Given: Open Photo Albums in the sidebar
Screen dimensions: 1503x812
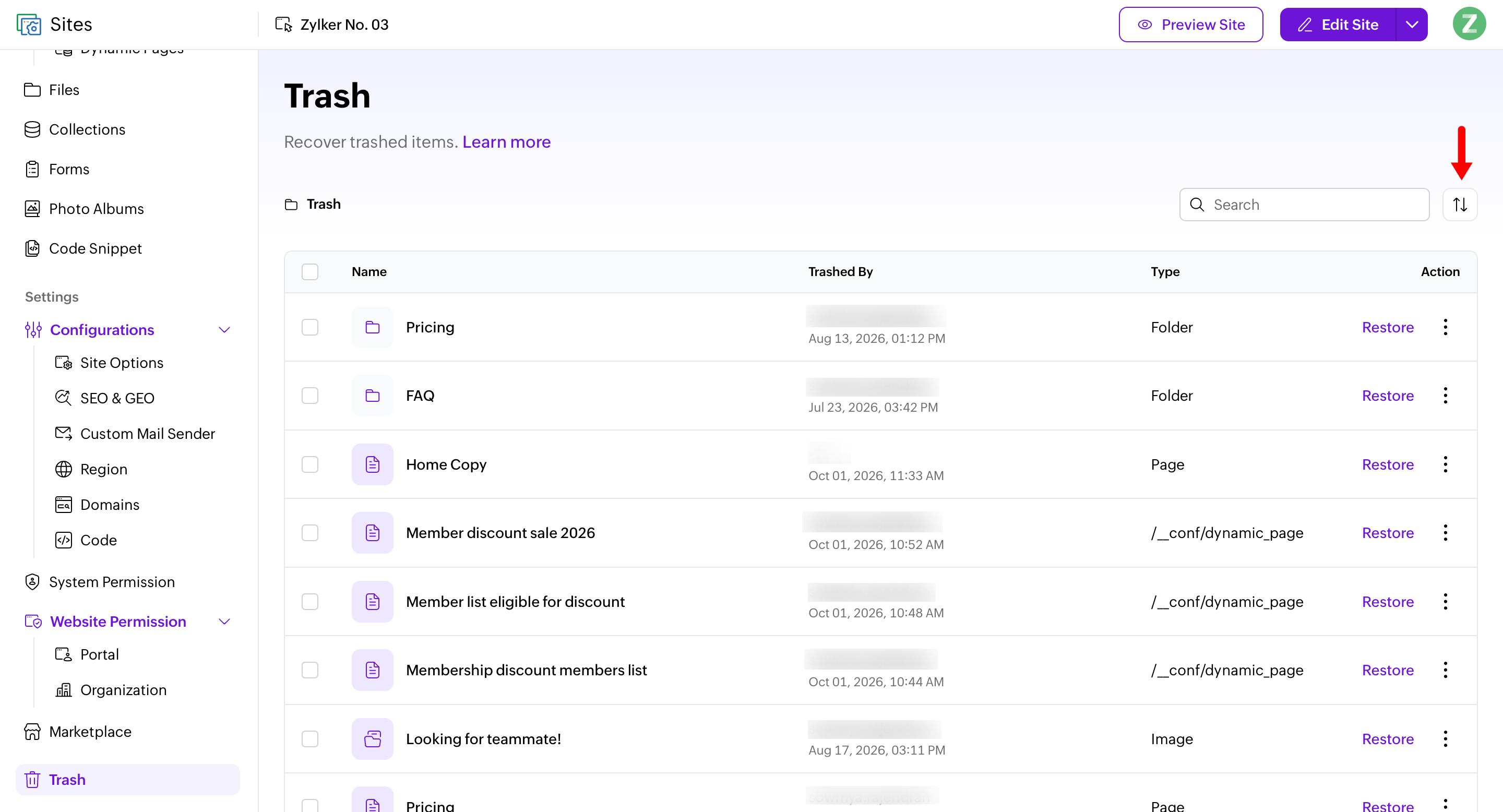Looking at the screenshot, I should click(96, 209).
